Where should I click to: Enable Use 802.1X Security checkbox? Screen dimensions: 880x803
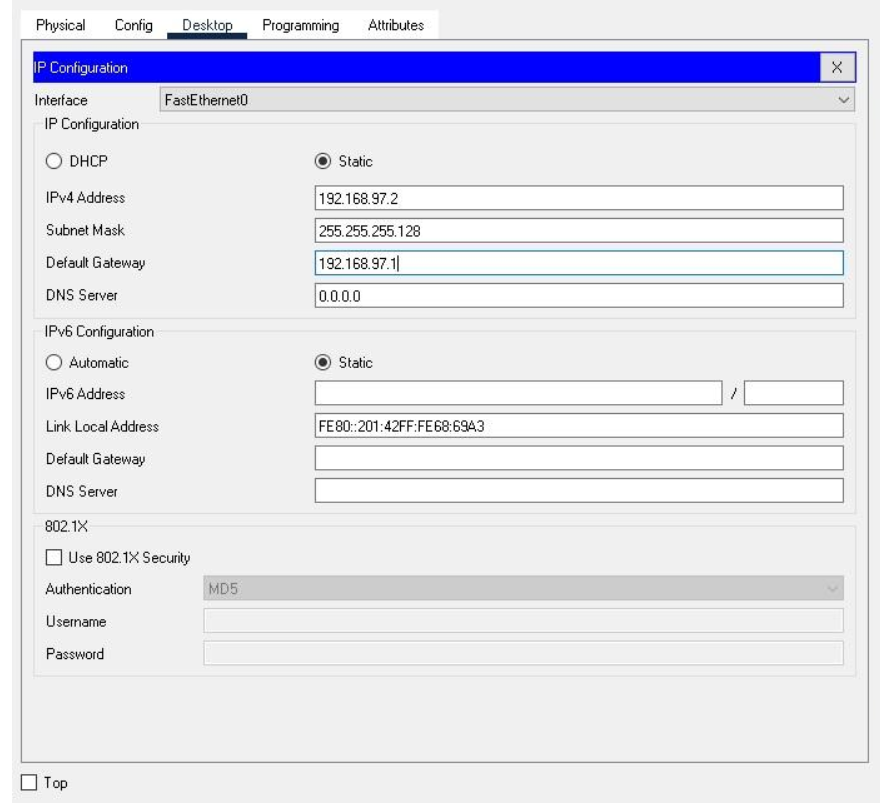pos(54,557)
